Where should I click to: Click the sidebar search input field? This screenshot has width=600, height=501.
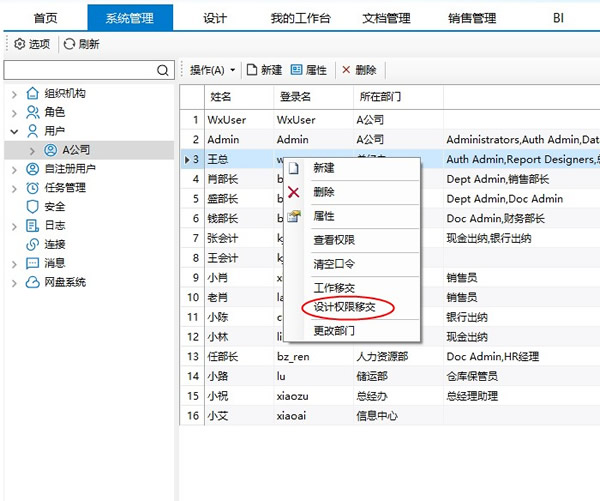[x=80, y=70]
